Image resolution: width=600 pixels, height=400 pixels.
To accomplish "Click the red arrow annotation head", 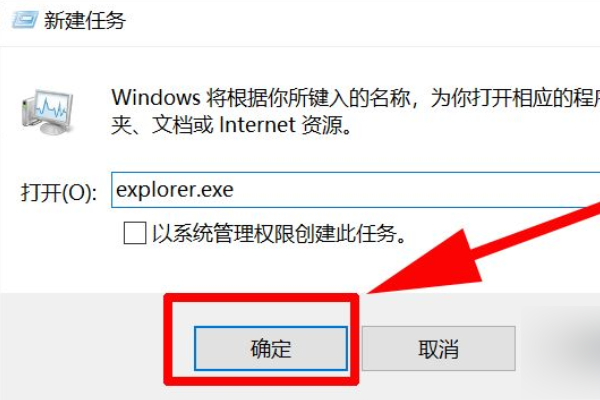I will (425, 264).
